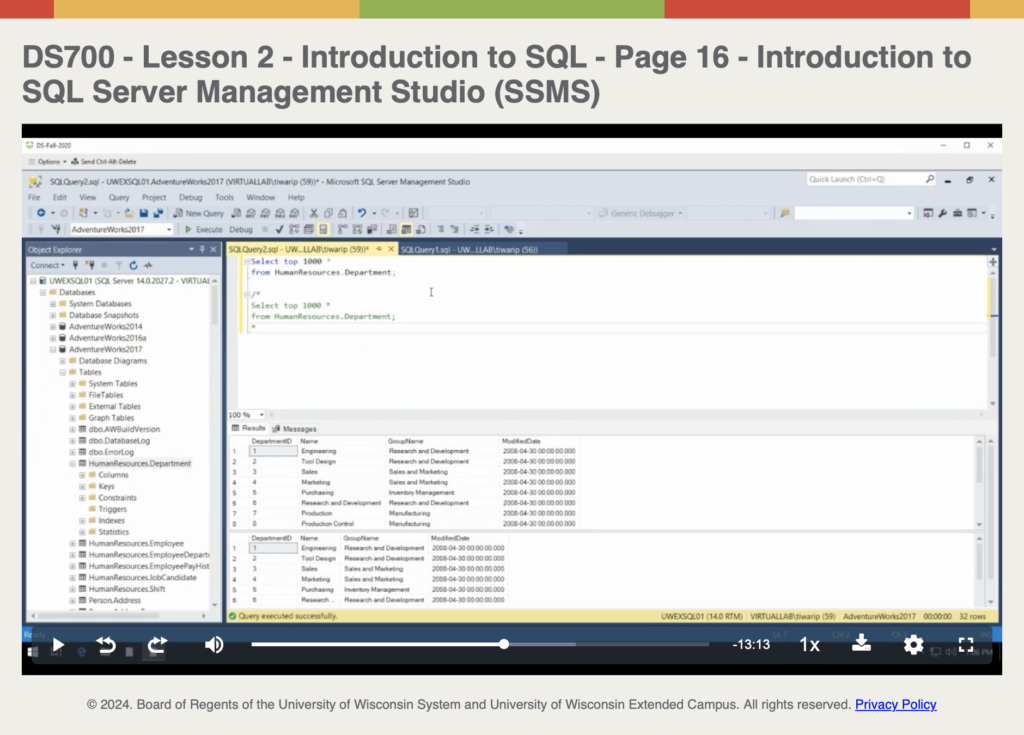This screenshot has height=735, width=1024.
Task: Execute the query using the Execute icon
Action: [x=189, y=229]
